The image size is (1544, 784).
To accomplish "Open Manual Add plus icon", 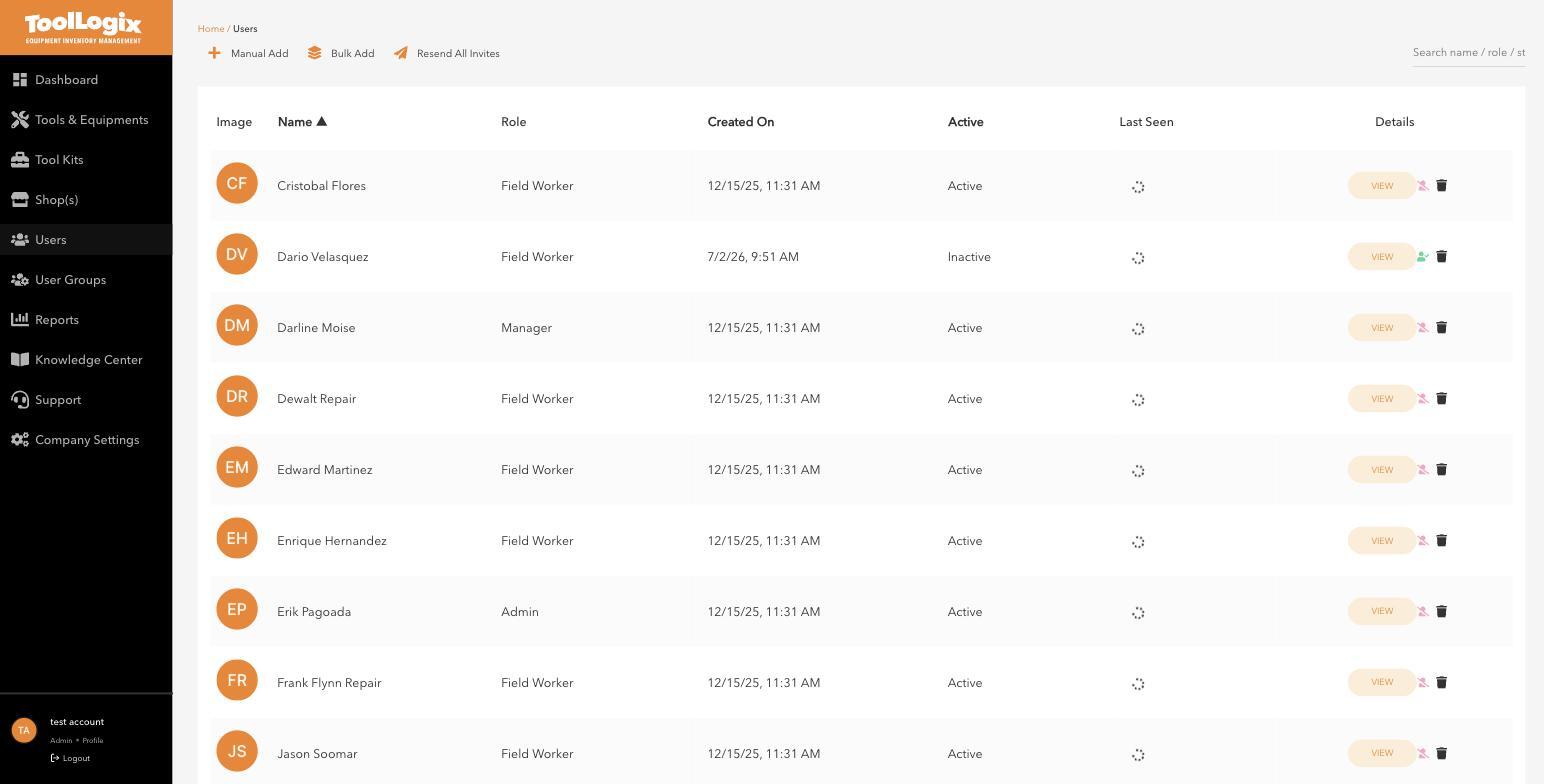I will click(x=214, y=53).
